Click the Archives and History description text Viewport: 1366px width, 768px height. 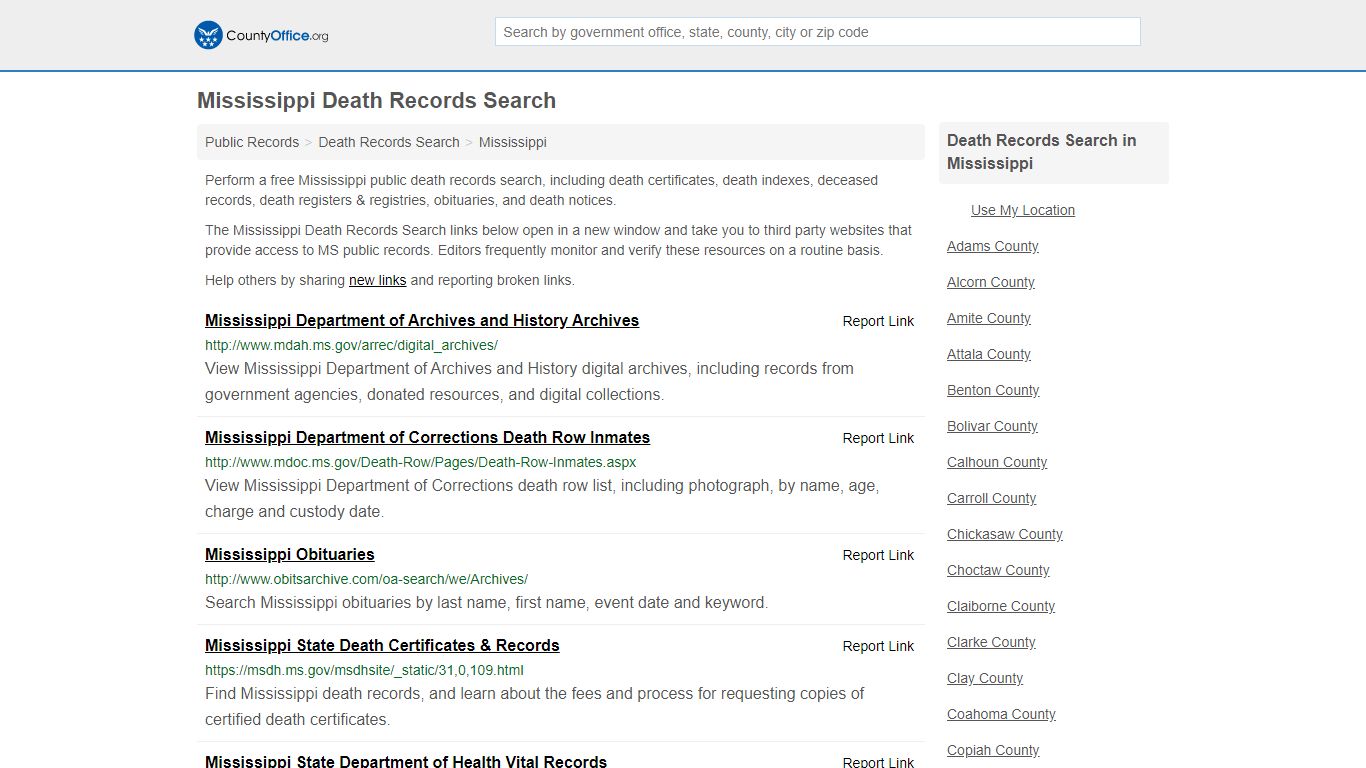529,381
